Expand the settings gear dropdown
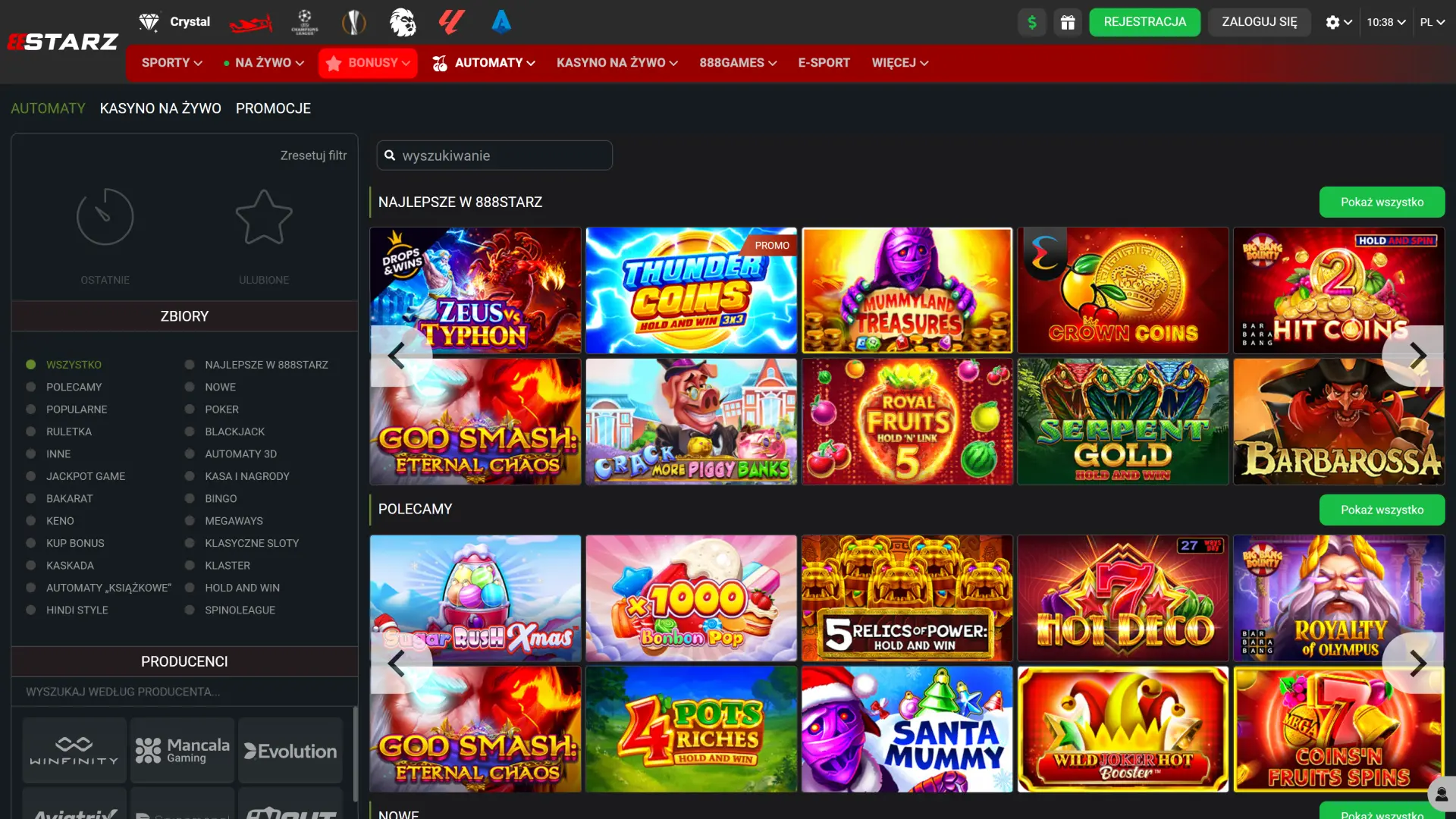The width and height of the screenshot is (1456, 819). [1338, 22]
